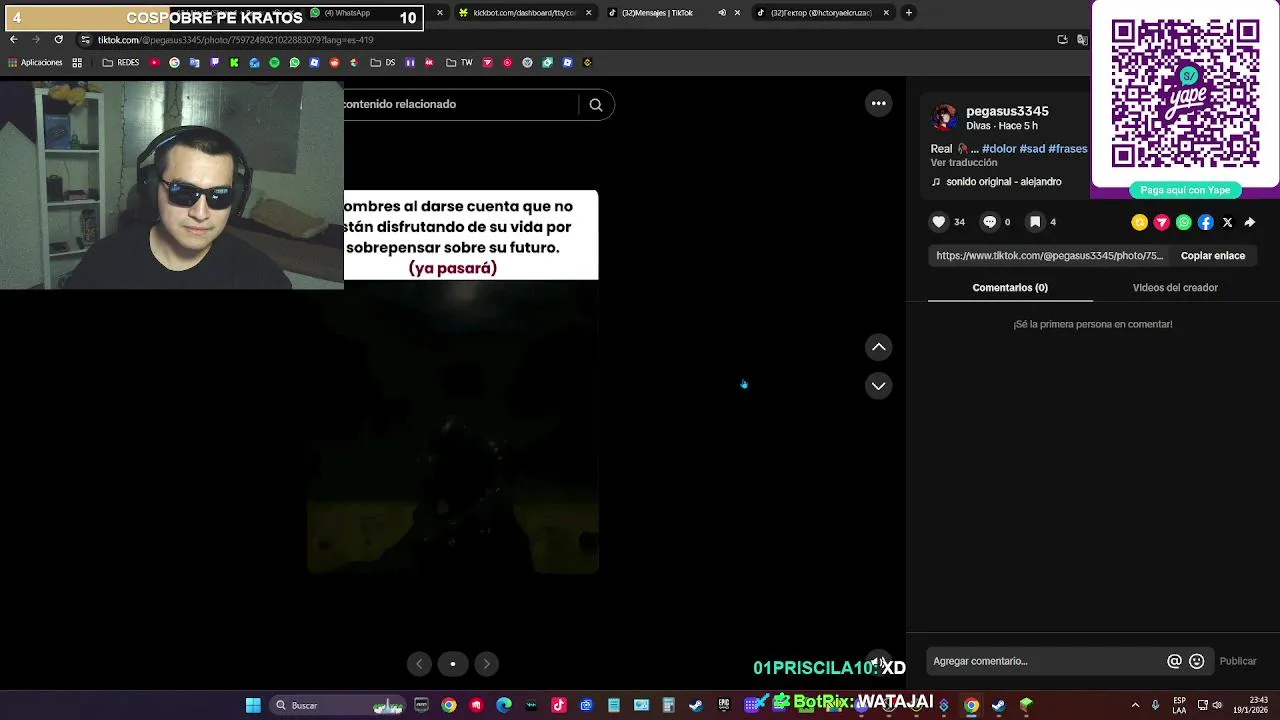This screenshot has width=1280, height=720.
Task: Select the Comentarios (0) tab
Action: 1010,288
